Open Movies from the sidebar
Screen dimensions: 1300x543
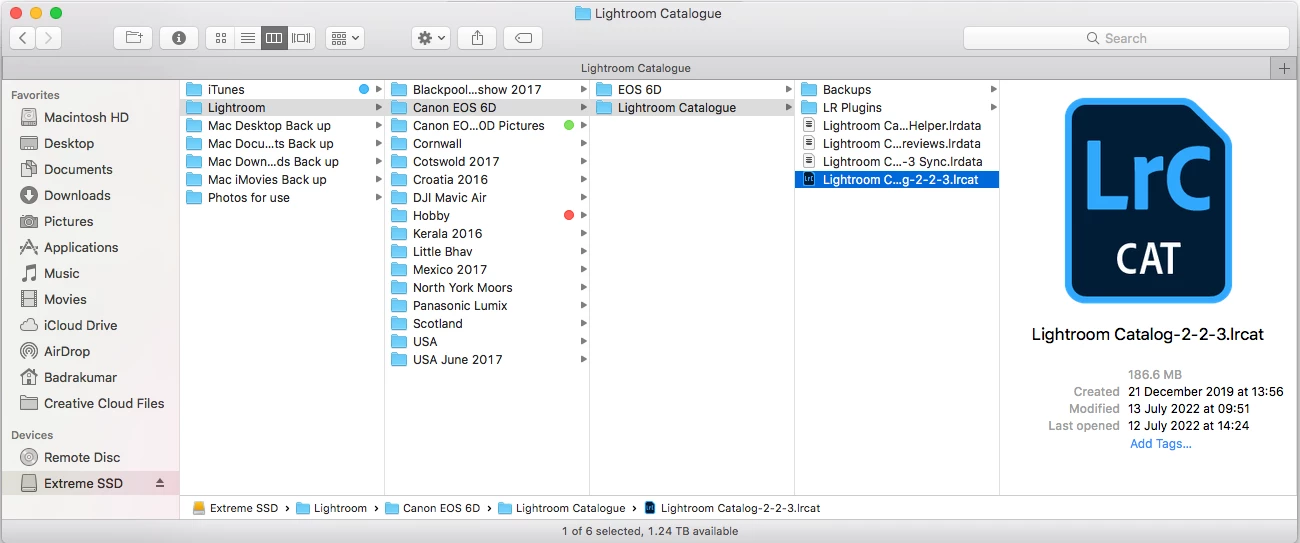[65, 299]
